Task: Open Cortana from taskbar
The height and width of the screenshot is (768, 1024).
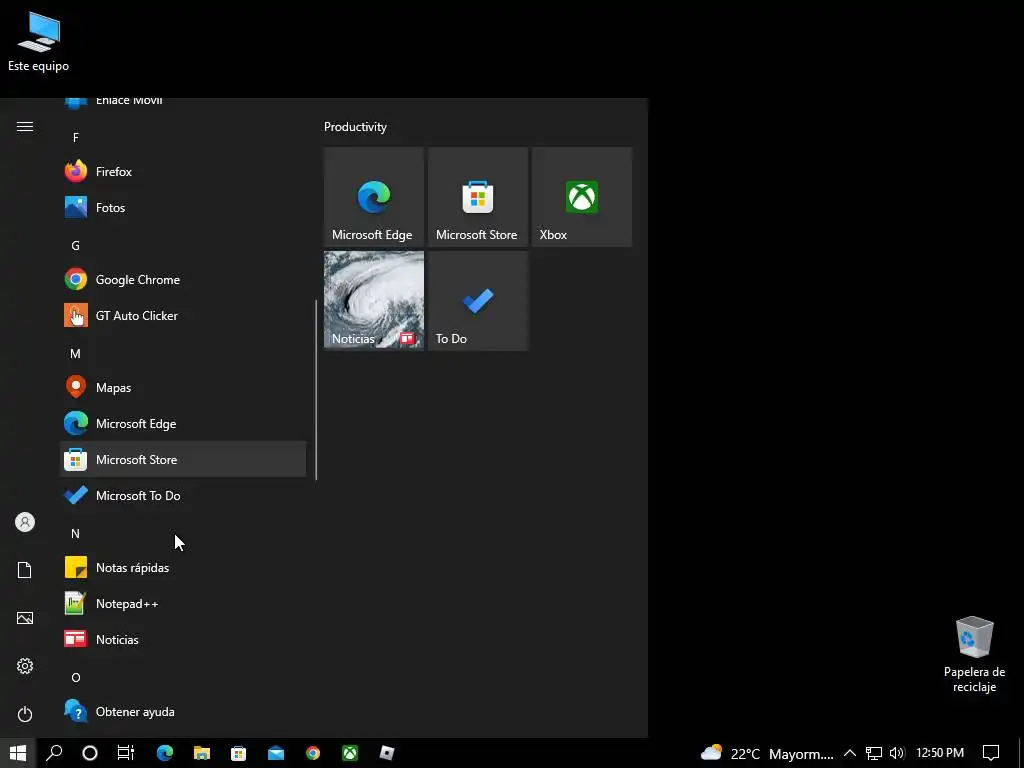Action: click(x=90, y=753)
